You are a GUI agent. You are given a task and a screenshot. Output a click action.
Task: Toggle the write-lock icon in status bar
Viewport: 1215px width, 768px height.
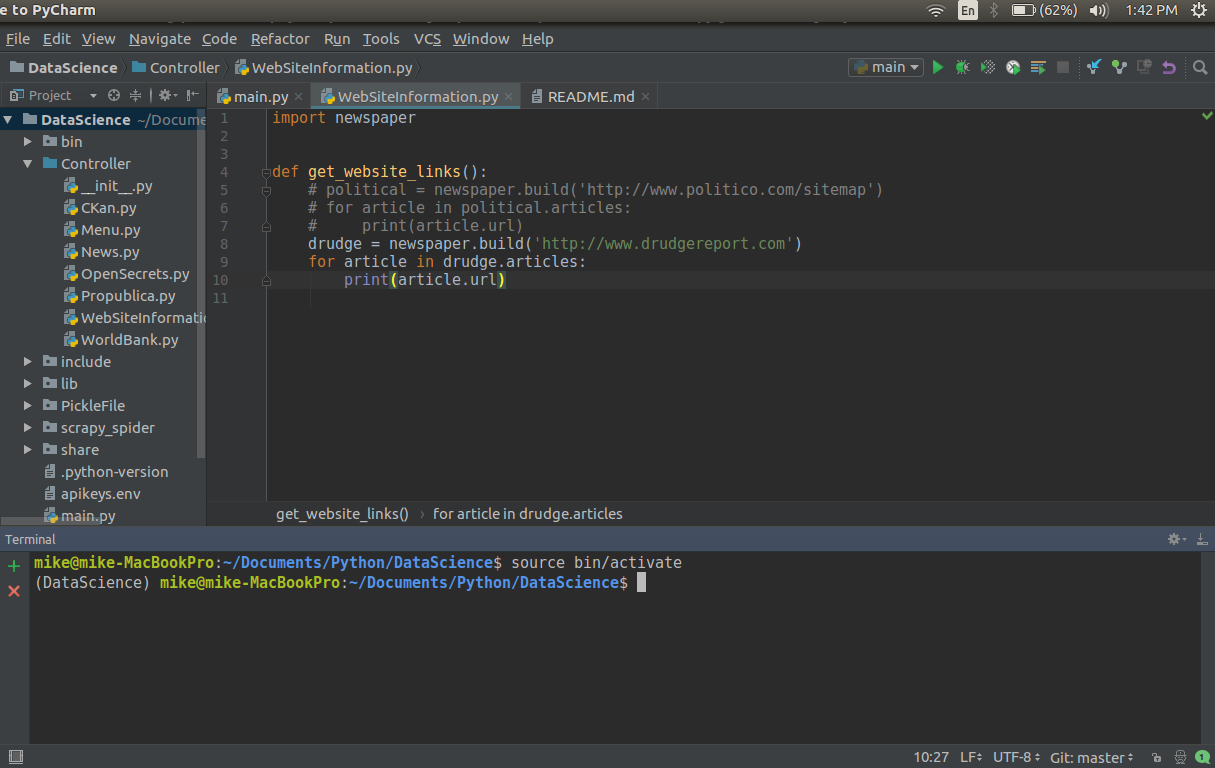(1155, 757)
